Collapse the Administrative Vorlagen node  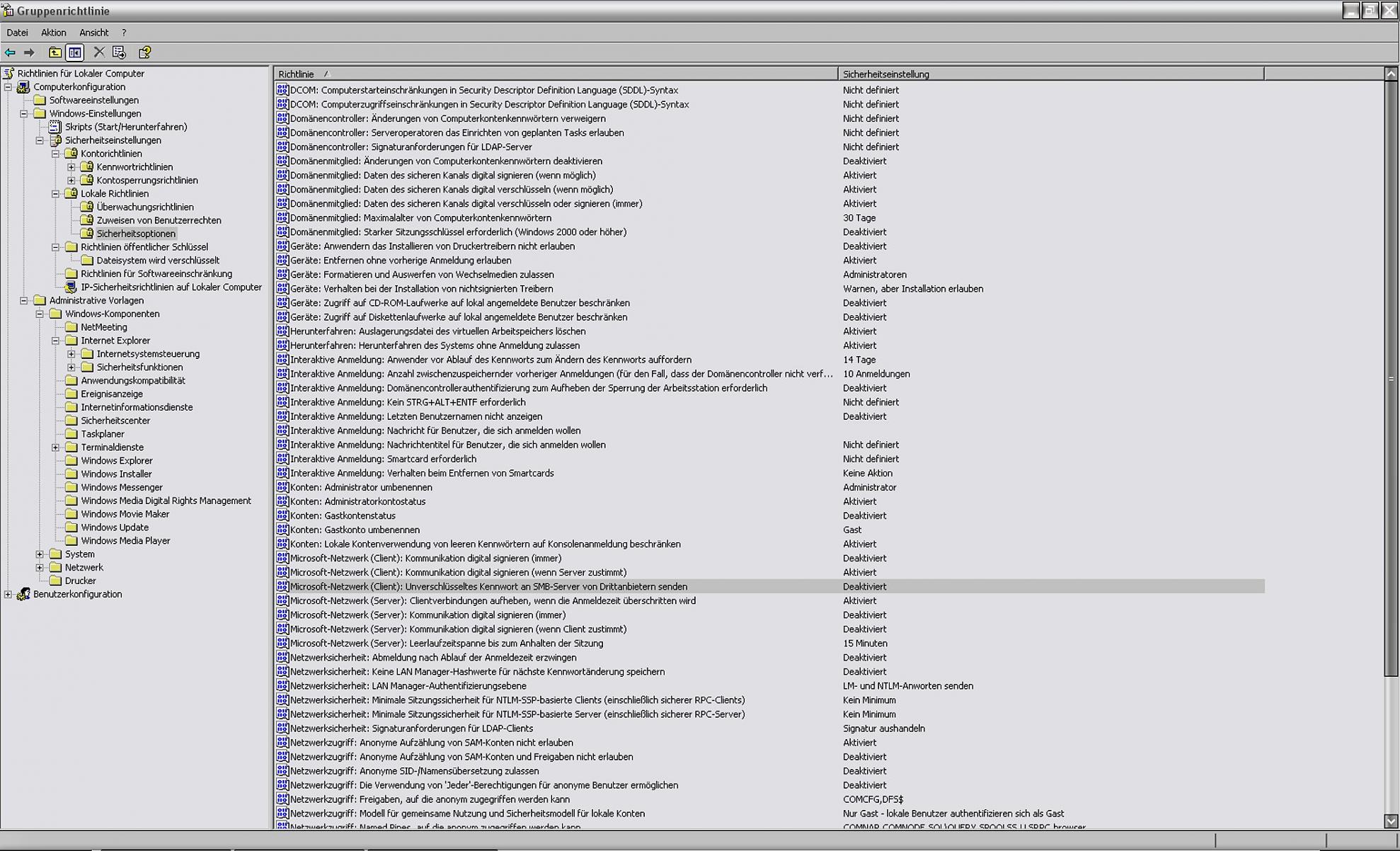[x=24, y=300]
